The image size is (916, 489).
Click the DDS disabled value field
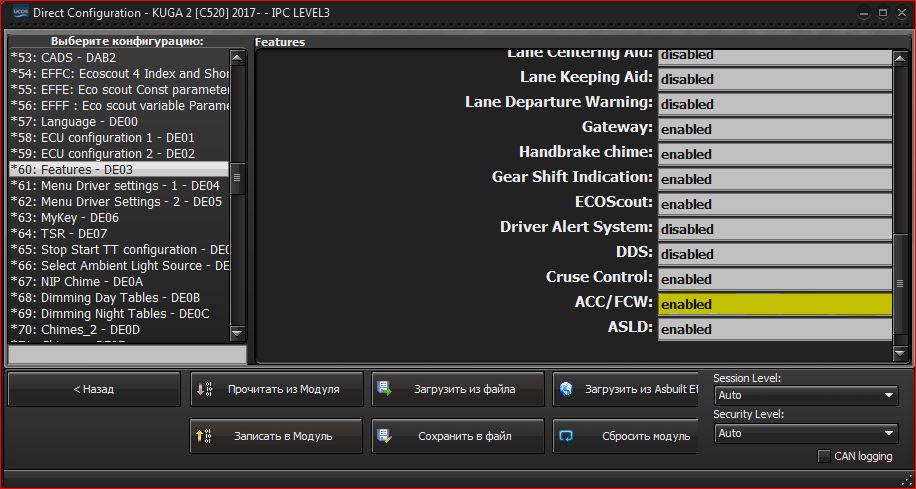pyautogui.click(x=774, y=254)
